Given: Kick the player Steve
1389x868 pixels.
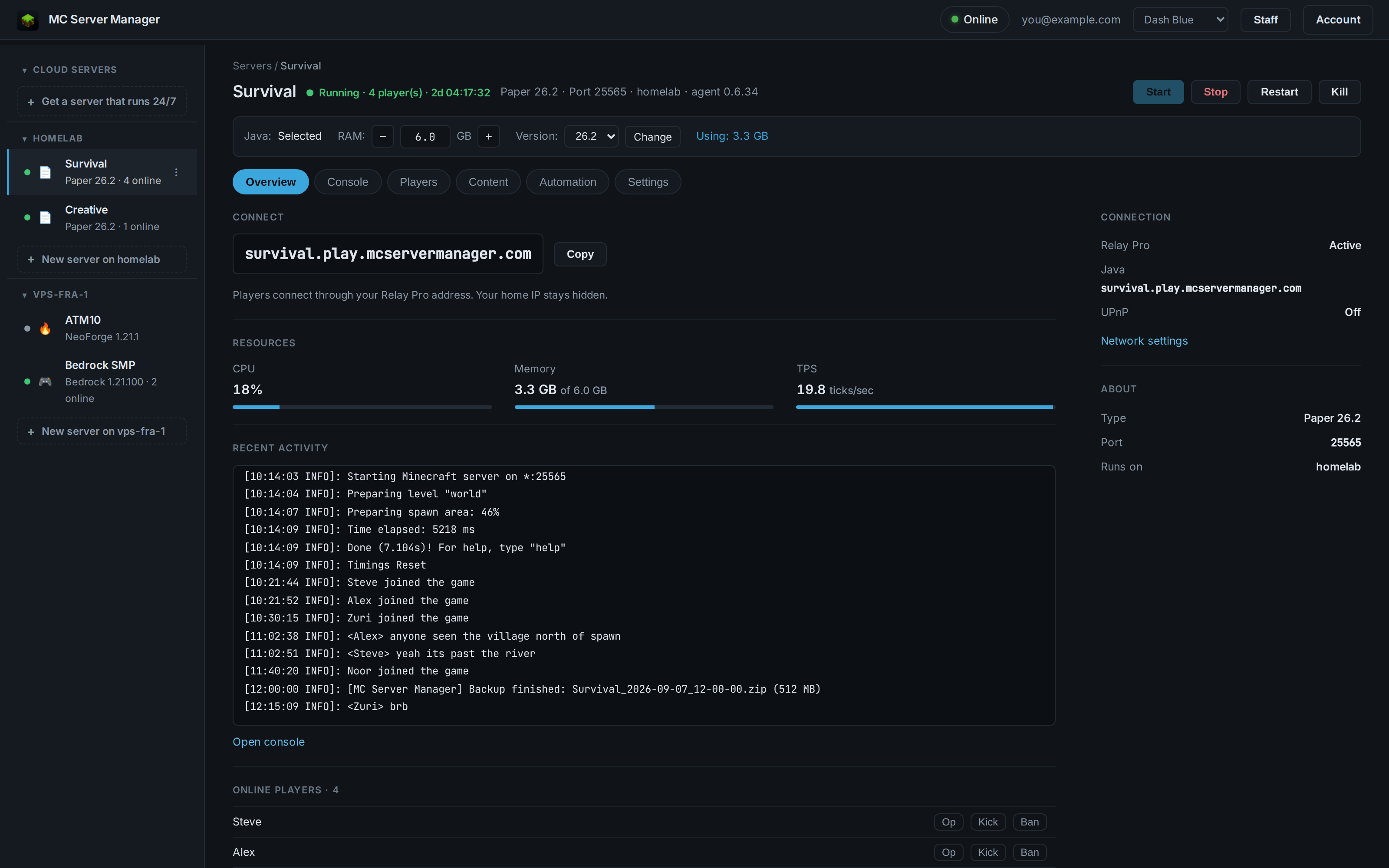Looking at the screenshot, I should pyautogui.click(x=988, y=822).
